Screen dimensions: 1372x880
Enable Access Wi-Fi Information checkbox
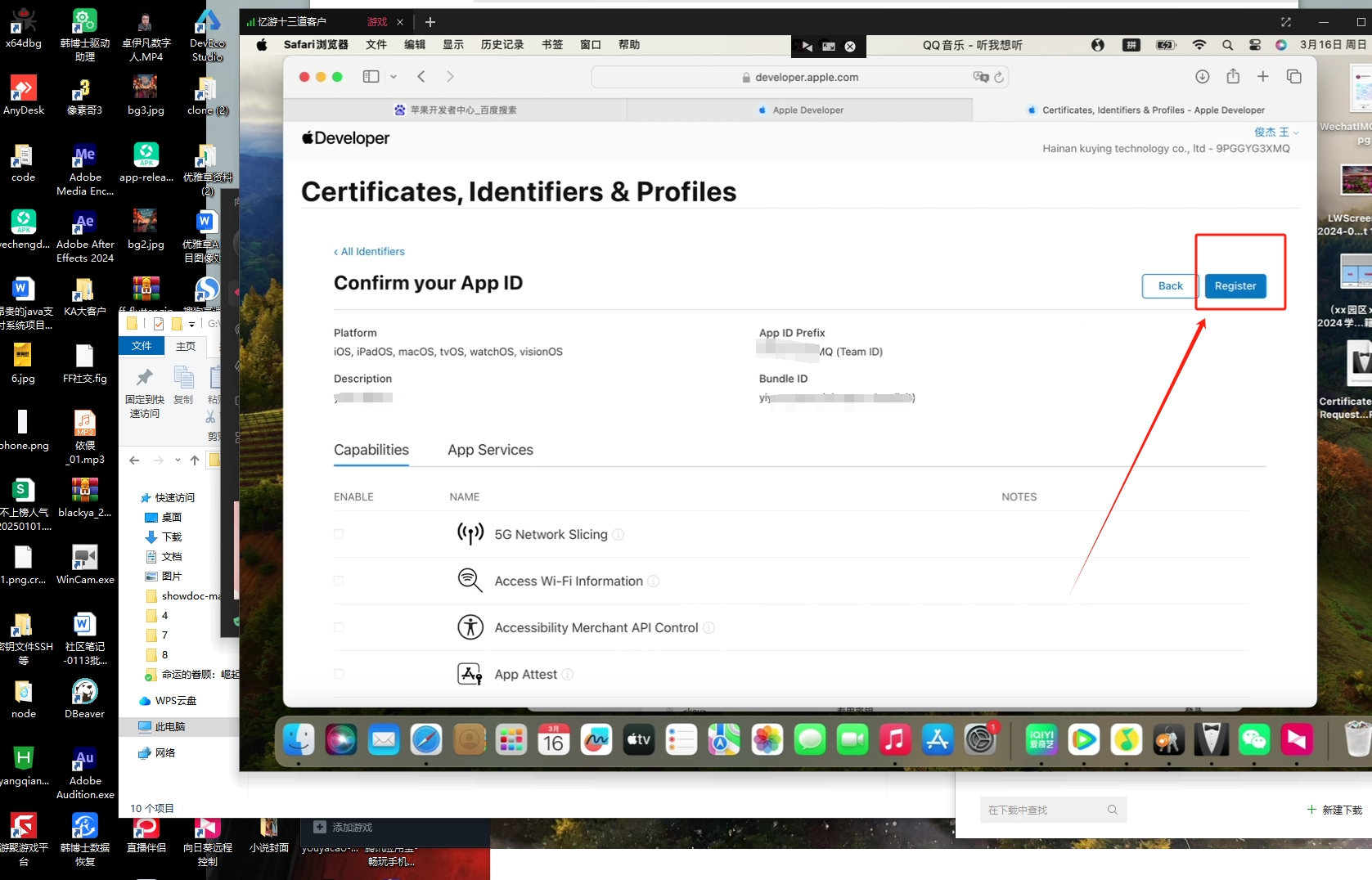[339, 581]
